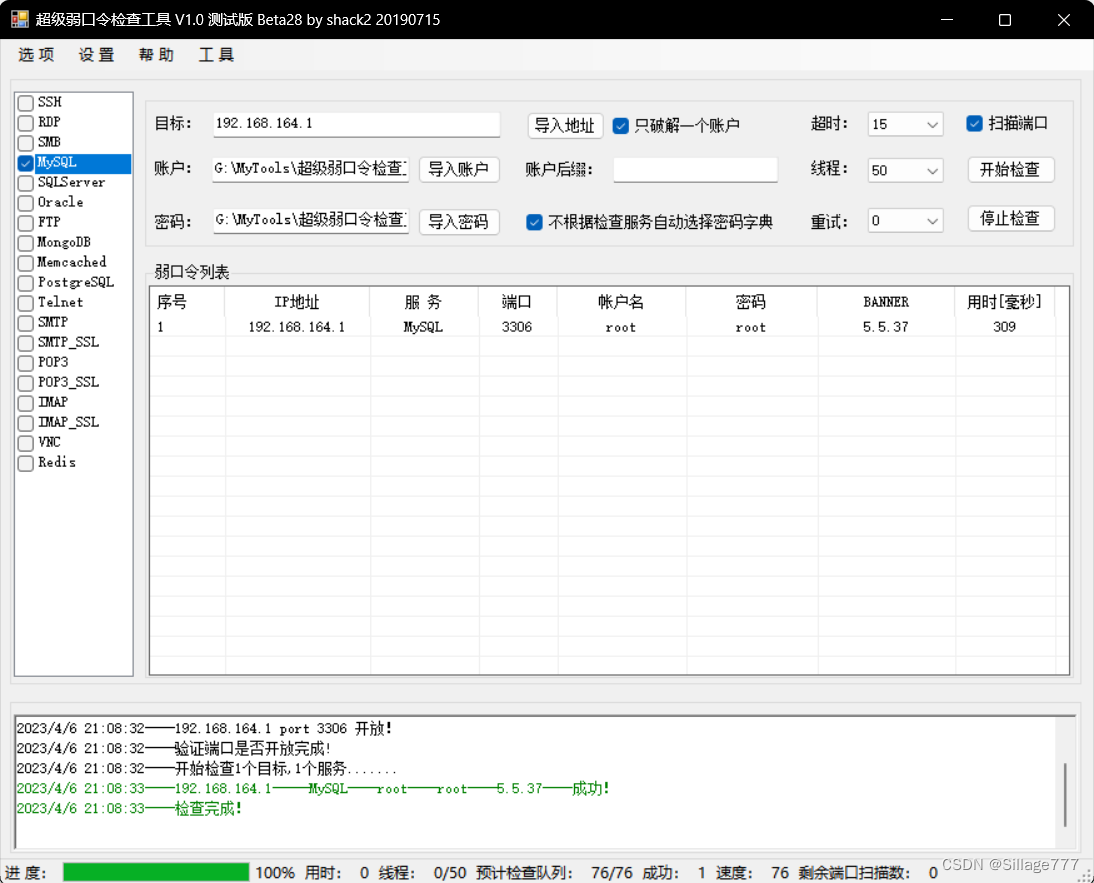The image size is (1094, 883).
Task: Open the 重试 retry dropdown
Action: click(905, 220)
